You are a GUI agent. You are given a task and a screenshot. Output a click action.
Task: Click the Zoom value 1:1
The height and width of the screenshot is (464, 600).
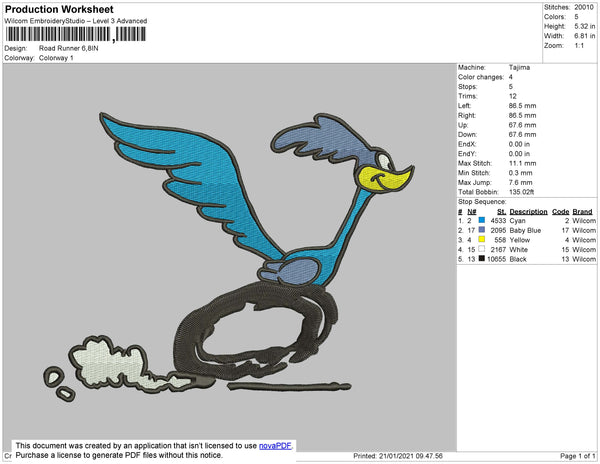click(579, 46)
